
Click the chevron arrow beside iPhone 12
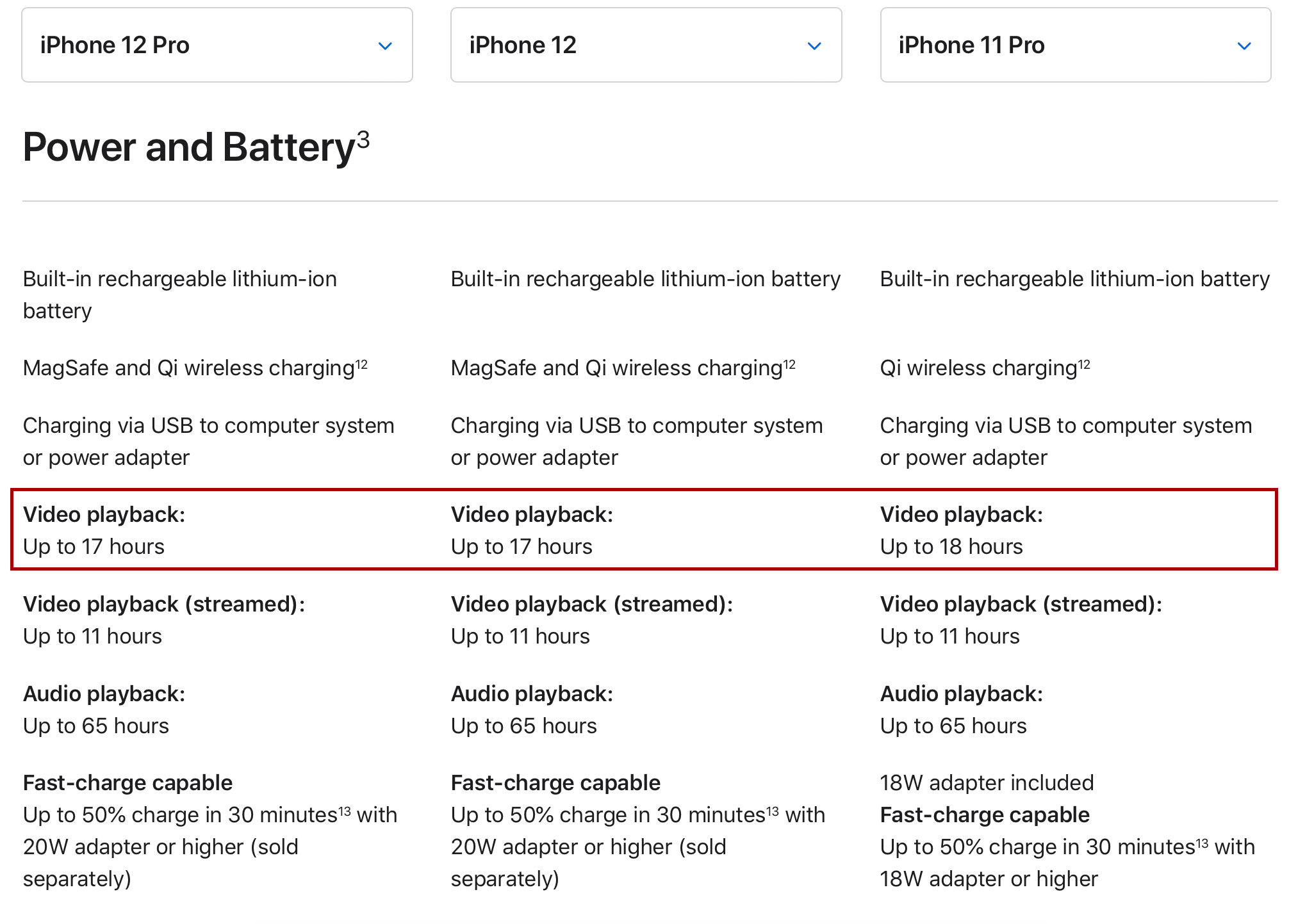coord(814,46)
